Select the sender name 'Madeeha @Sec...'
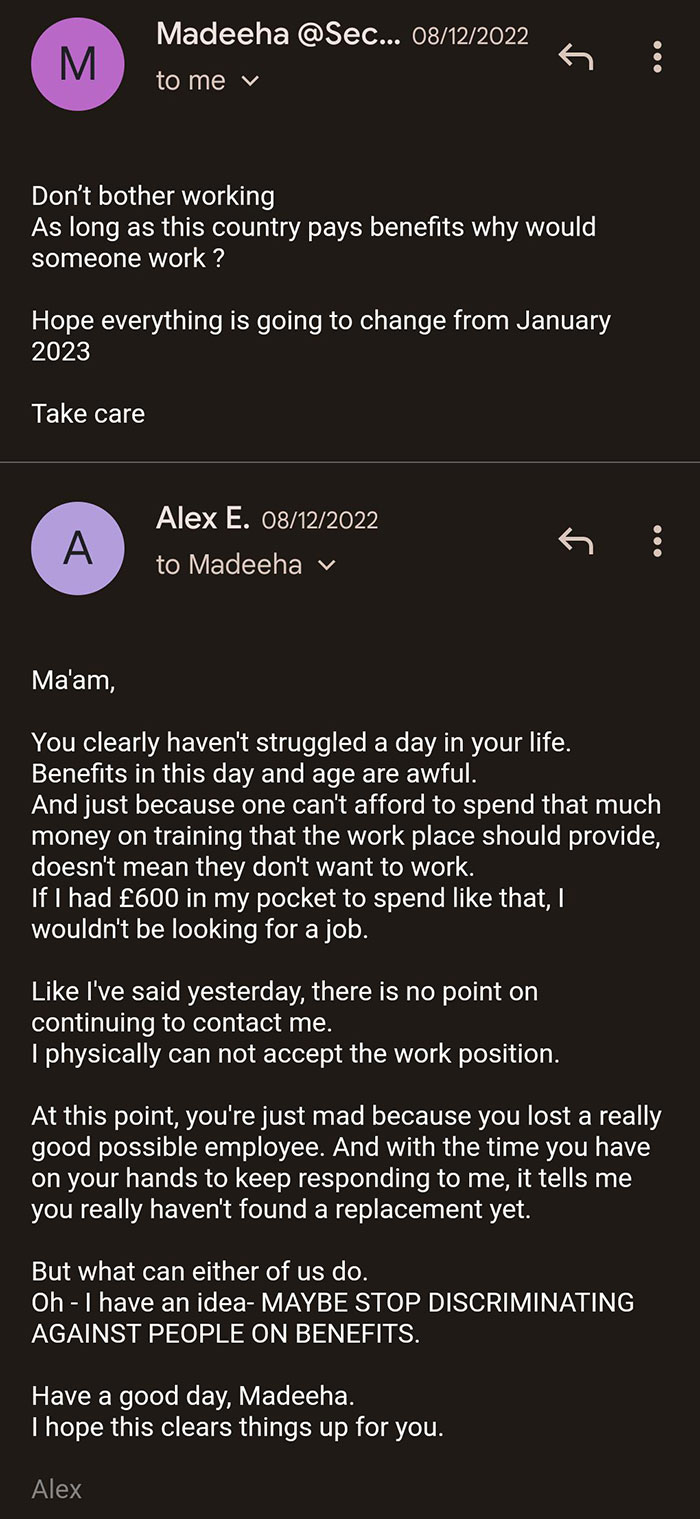Image resolution: width=700 pixels, height=1519 pixels. [x=280, y=35]
